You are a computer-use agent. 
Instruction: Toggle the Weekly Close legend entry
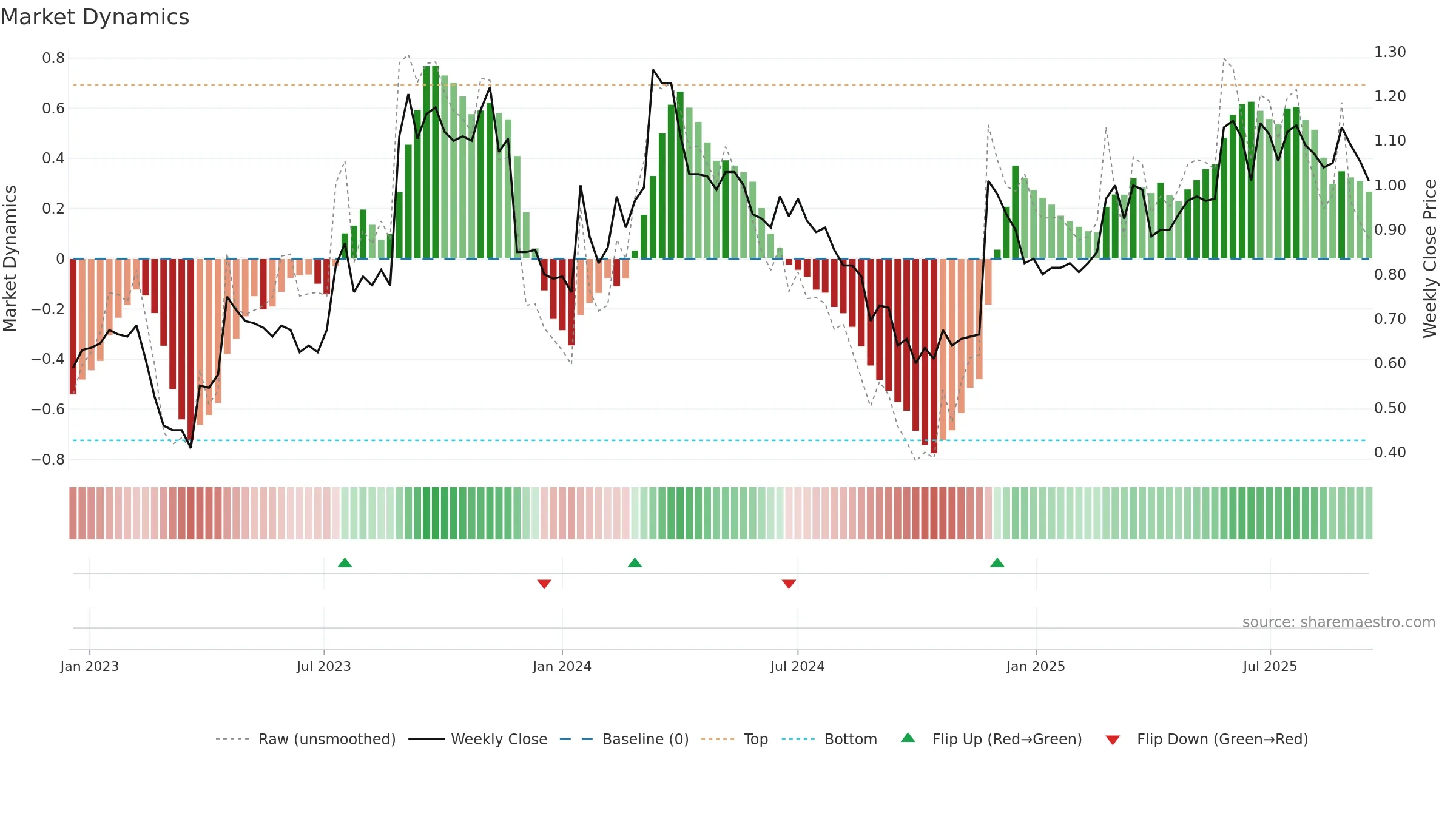click(478, 739)
